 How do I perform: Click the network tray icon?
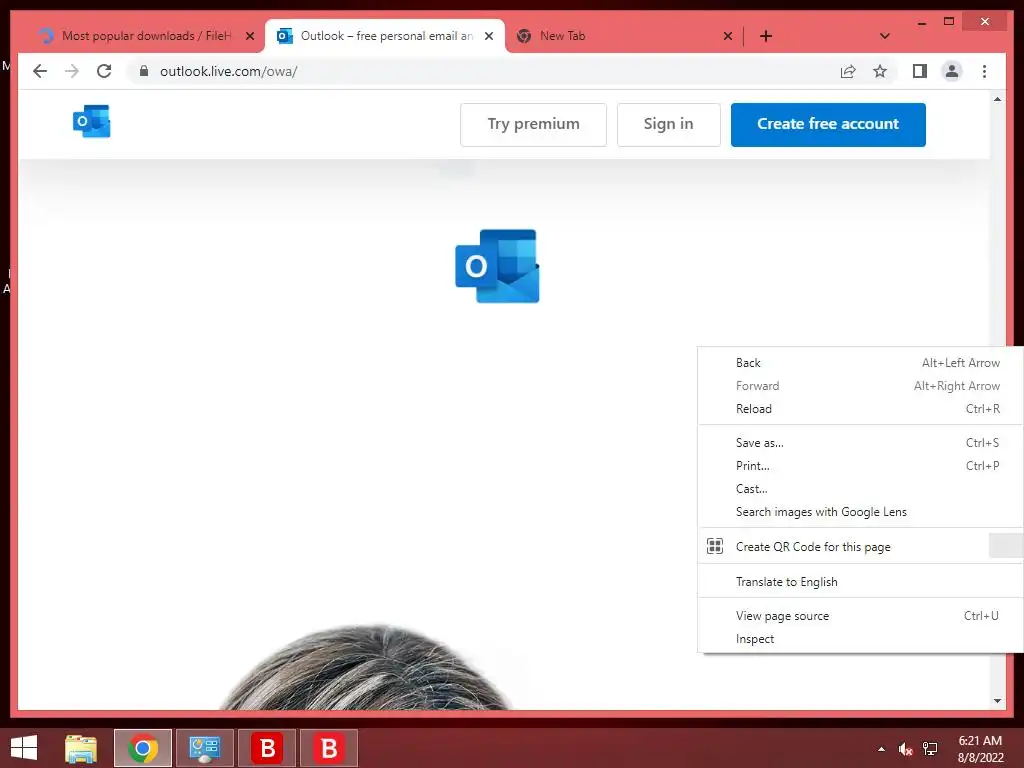pos(930,749)
